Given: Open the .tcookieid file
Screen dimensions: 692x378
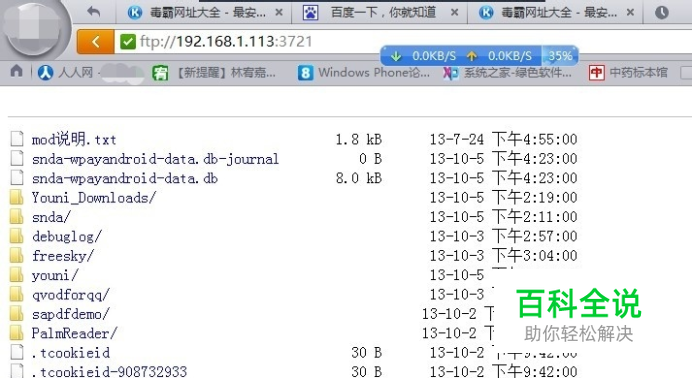Looking at the screenshot, I should point(71,353).
